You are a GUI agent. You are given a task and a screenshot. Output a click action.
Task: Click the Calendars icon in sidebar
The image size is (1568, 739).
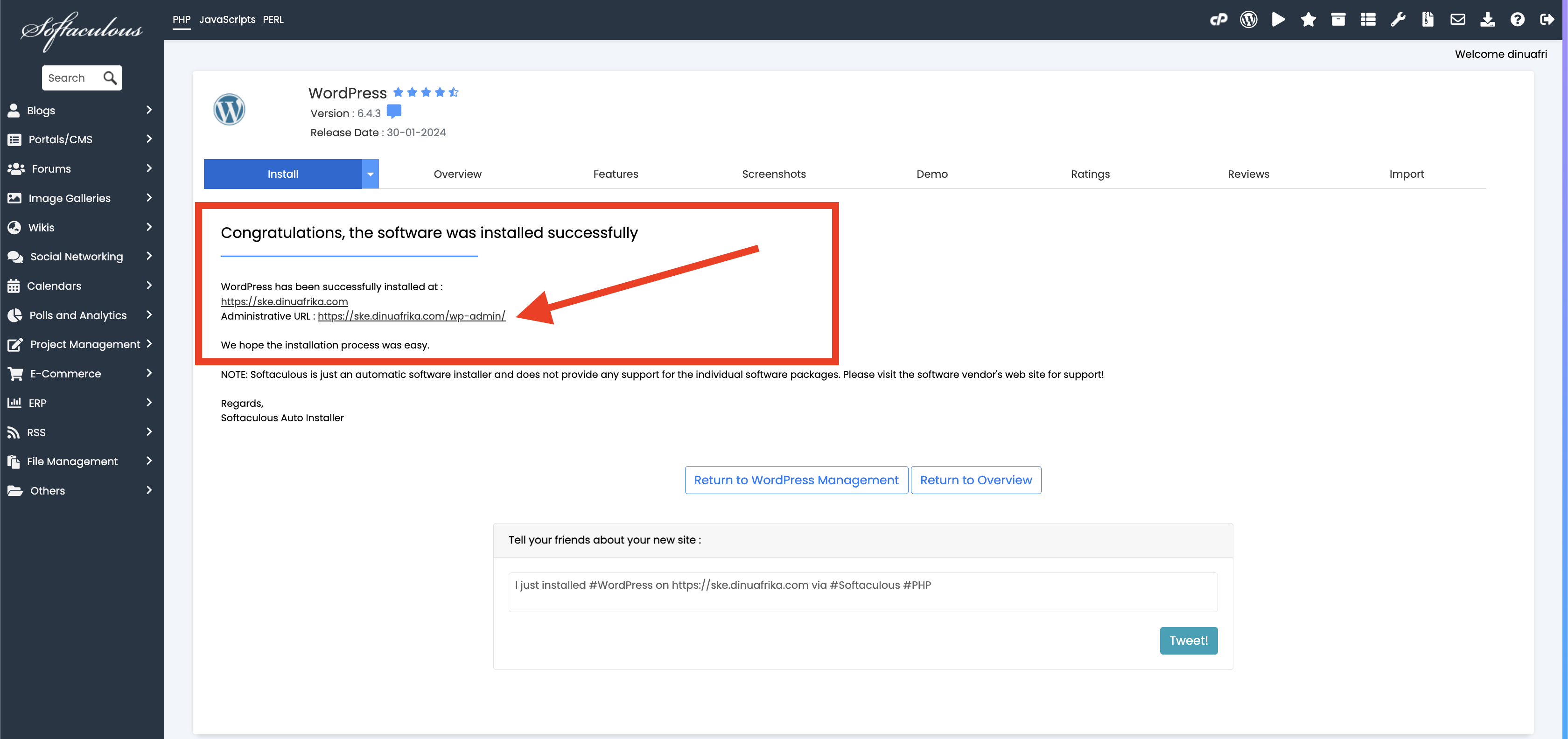[x=14, y=286]
